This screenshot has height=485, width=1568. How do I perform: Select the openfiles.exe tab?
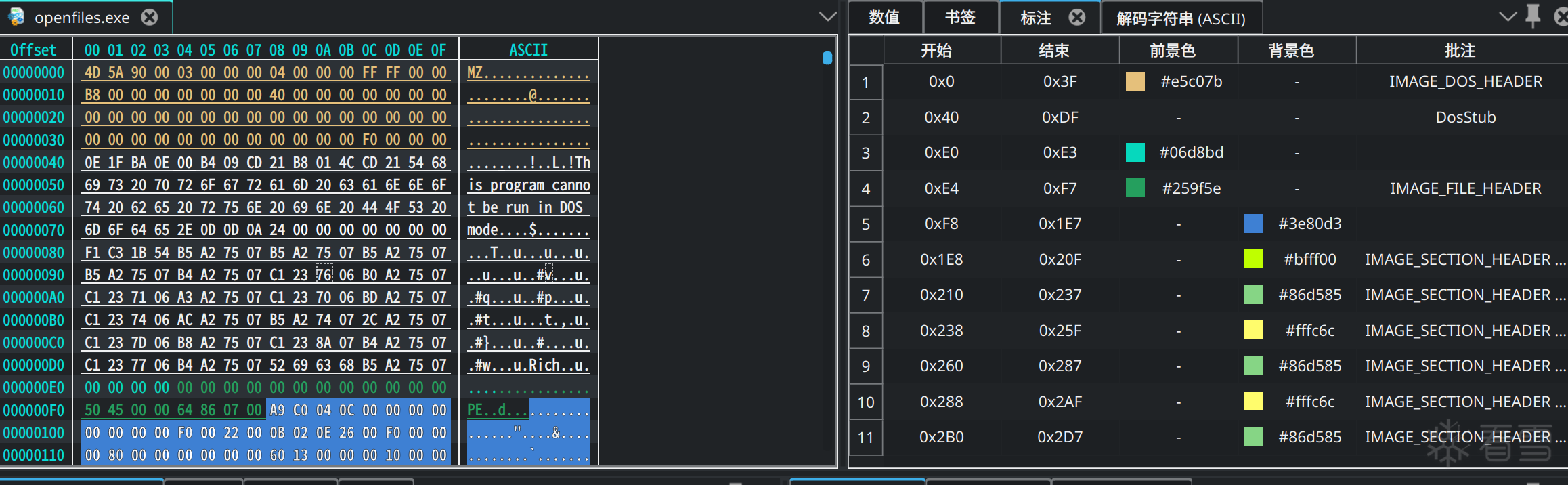coord(82,18)
